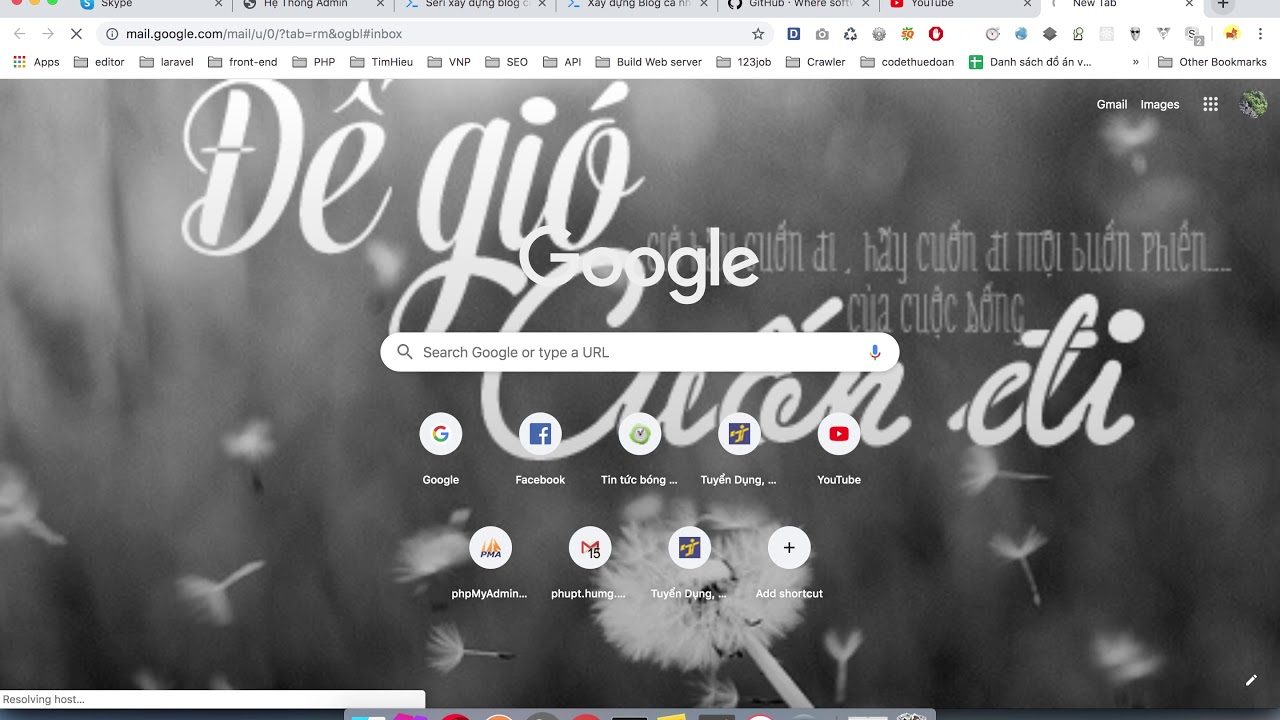This screenshot has width=1280, height=720.
Task: Open the Danh sách đồ án bookmark
Action: point(1030,62)
